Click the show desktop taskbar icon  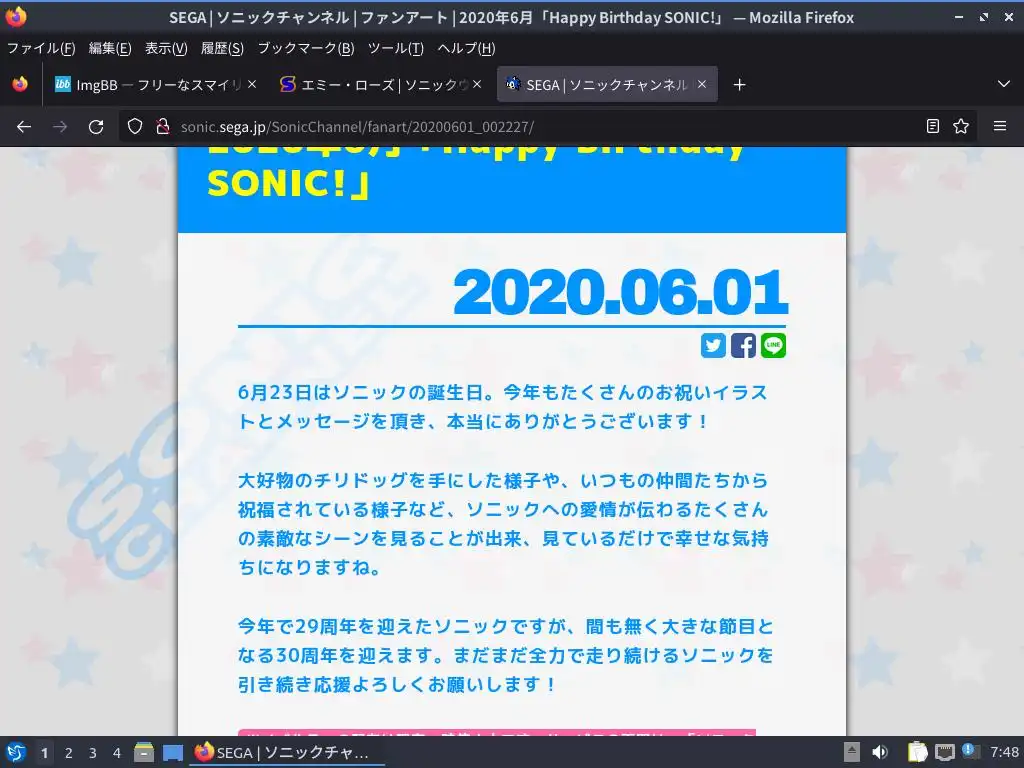[x=173, y=752]
